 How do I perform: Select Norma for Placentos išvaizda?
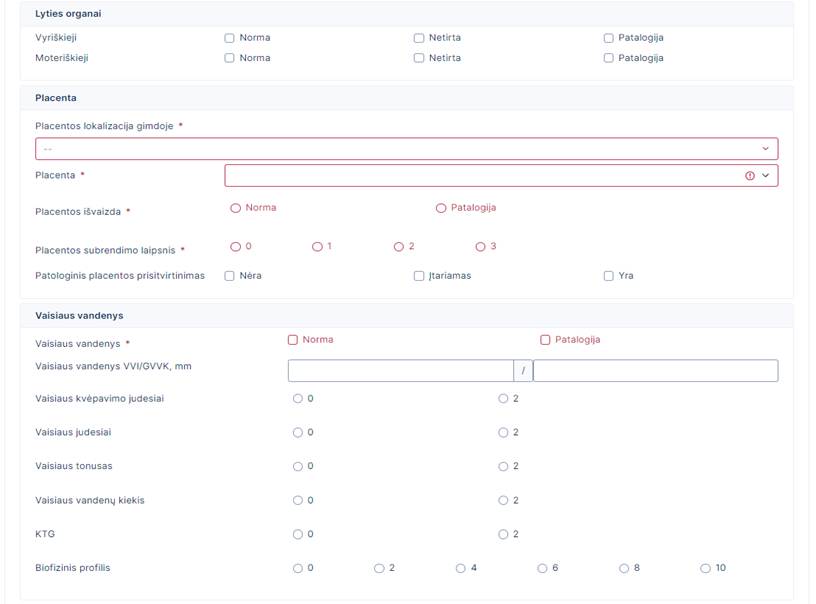pos(236,208)
